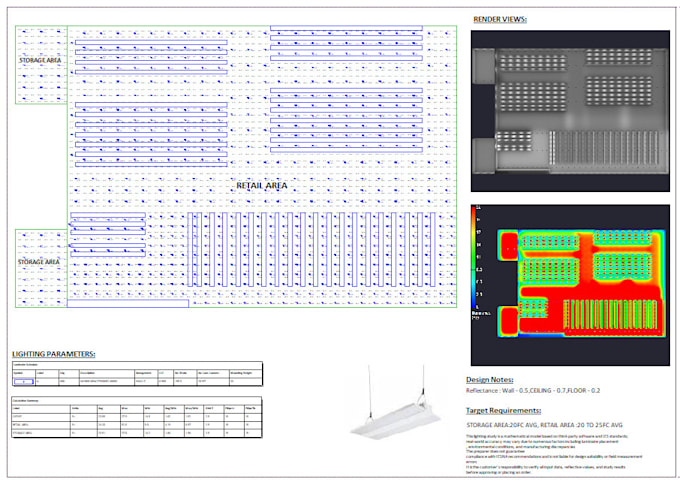Click the "LIGHTING PARAMETERS:" heading
Viewport: 680px width, 485px height.
(x=54, y=354)
